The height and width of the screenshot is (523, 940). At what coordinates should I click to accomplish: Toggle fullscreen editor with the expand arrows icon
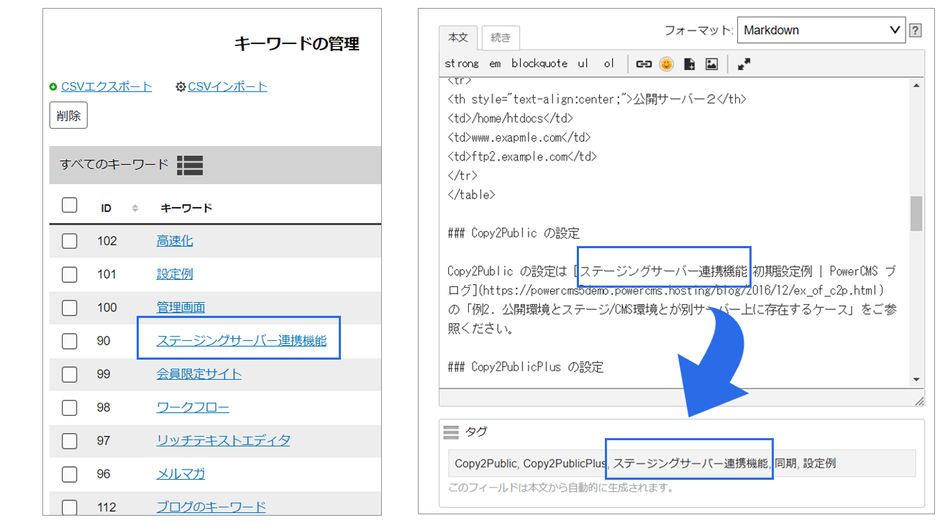[744, 64]
